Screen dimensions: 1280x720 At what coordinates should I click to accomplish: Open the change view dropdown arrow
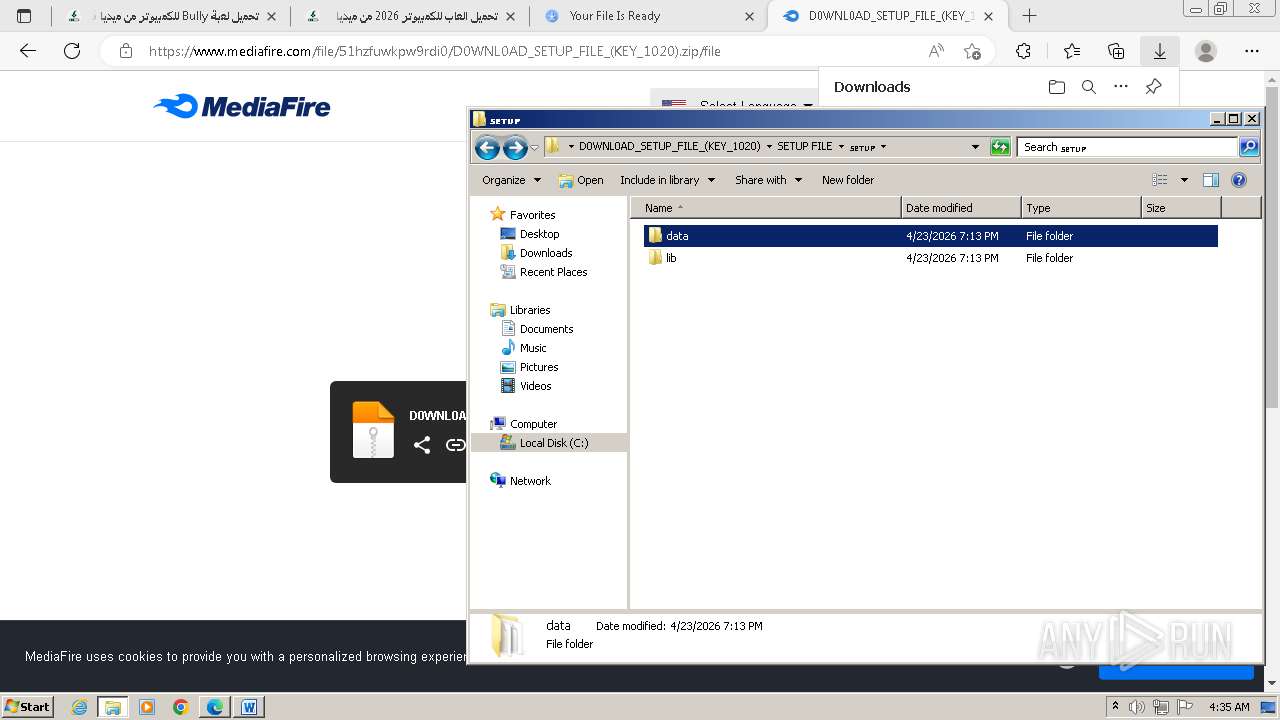1184,180
